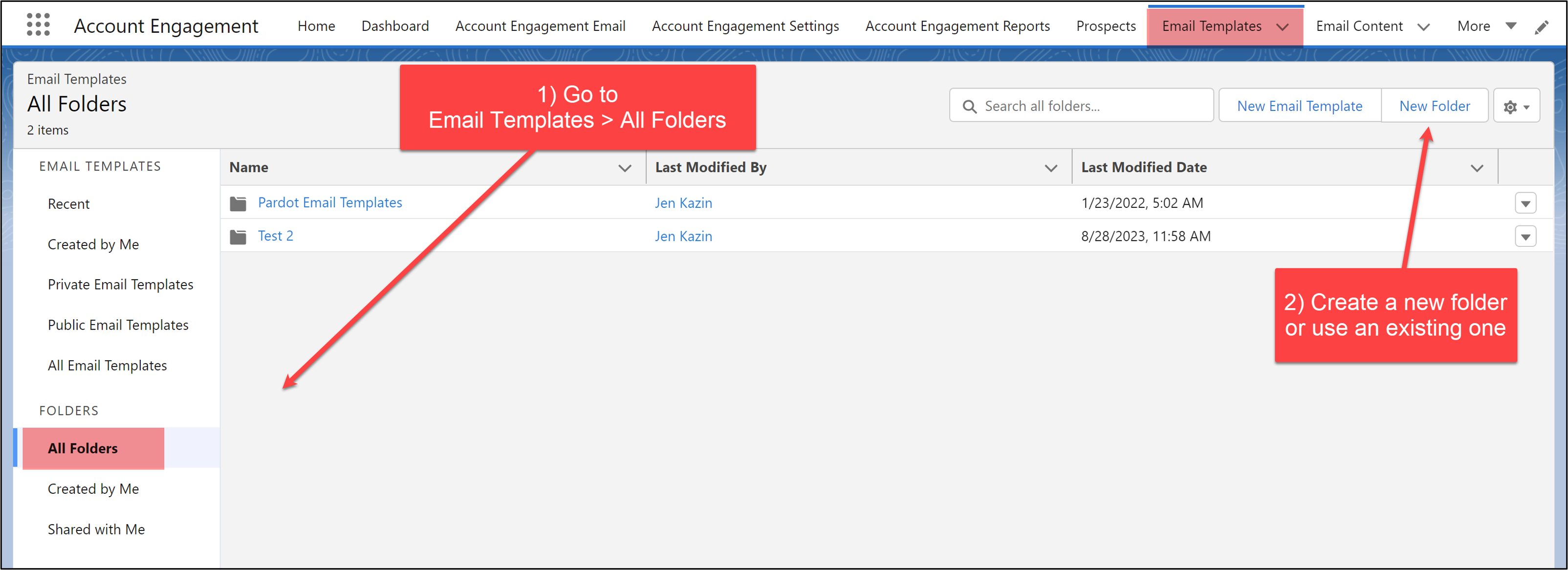
Task: Expand the Email Content tab chevron
Action: point(1423,27)
